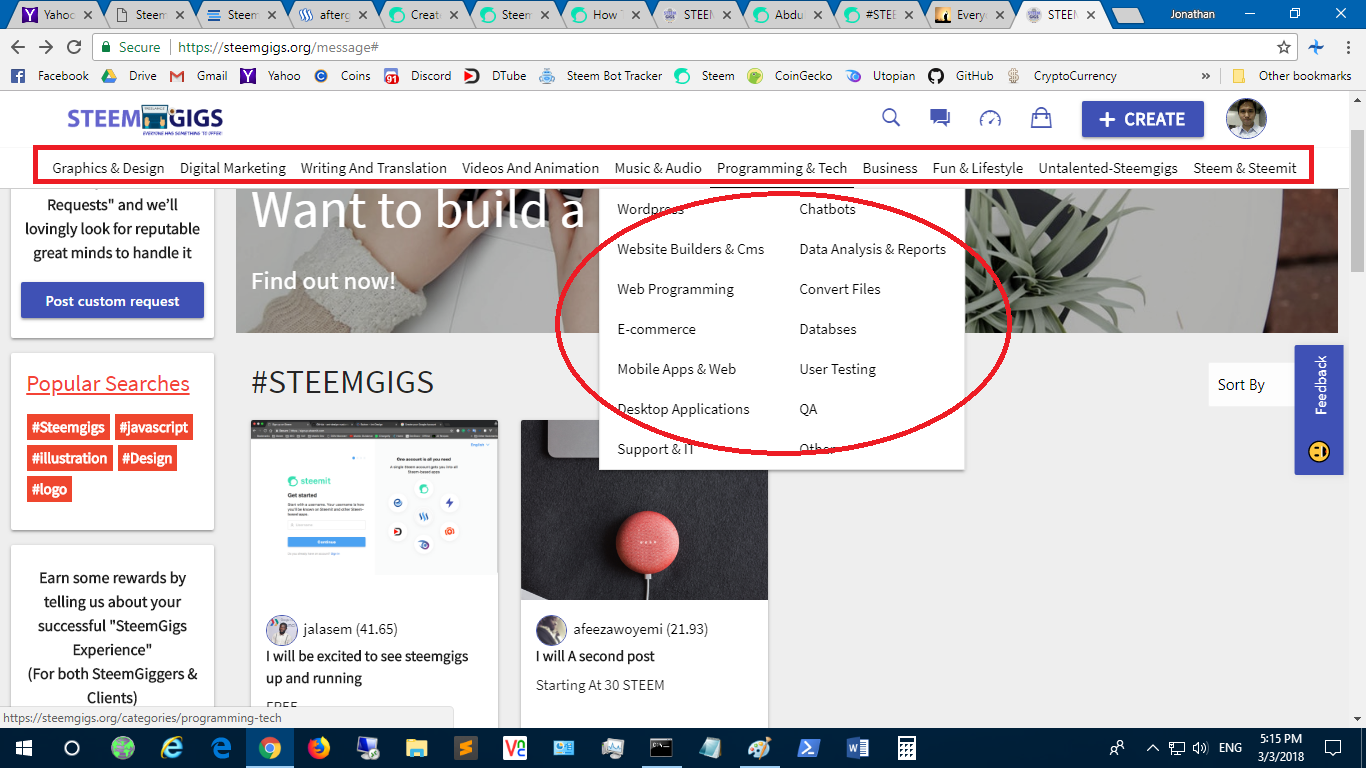Screen dimensions: 1366x768
Task: Open the Untalented-Steemgigs category
Action: 1108,168
